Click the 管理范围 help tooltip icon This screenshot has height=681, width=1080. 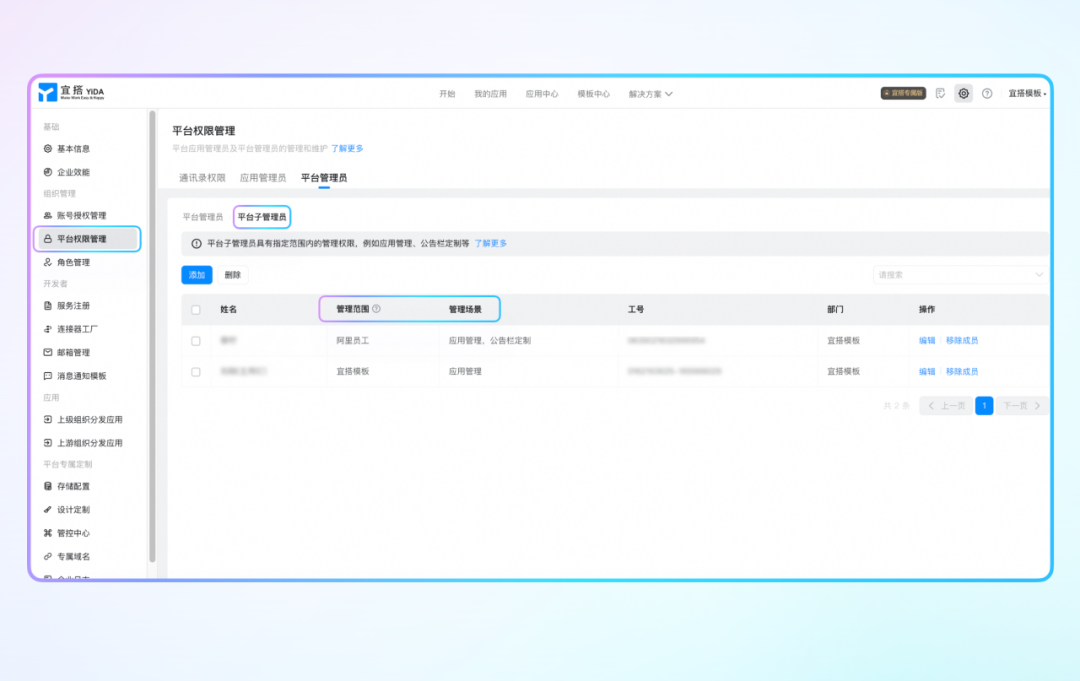(376, 309)
